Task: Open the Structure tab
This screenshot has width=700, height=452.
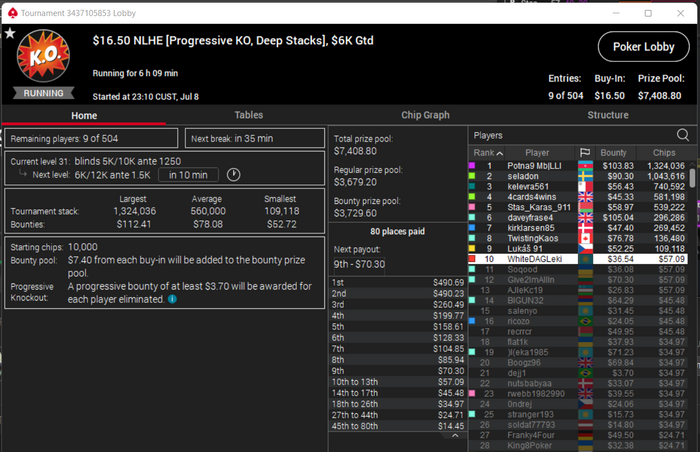Action: (608, 115)
